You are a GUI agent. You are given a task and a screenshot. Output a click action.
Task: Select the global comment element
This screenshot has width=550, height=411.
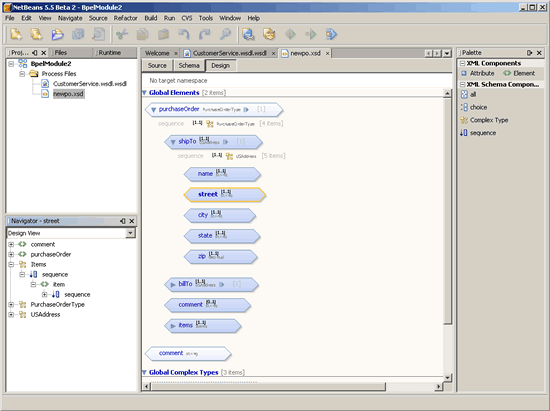(188, 353)
